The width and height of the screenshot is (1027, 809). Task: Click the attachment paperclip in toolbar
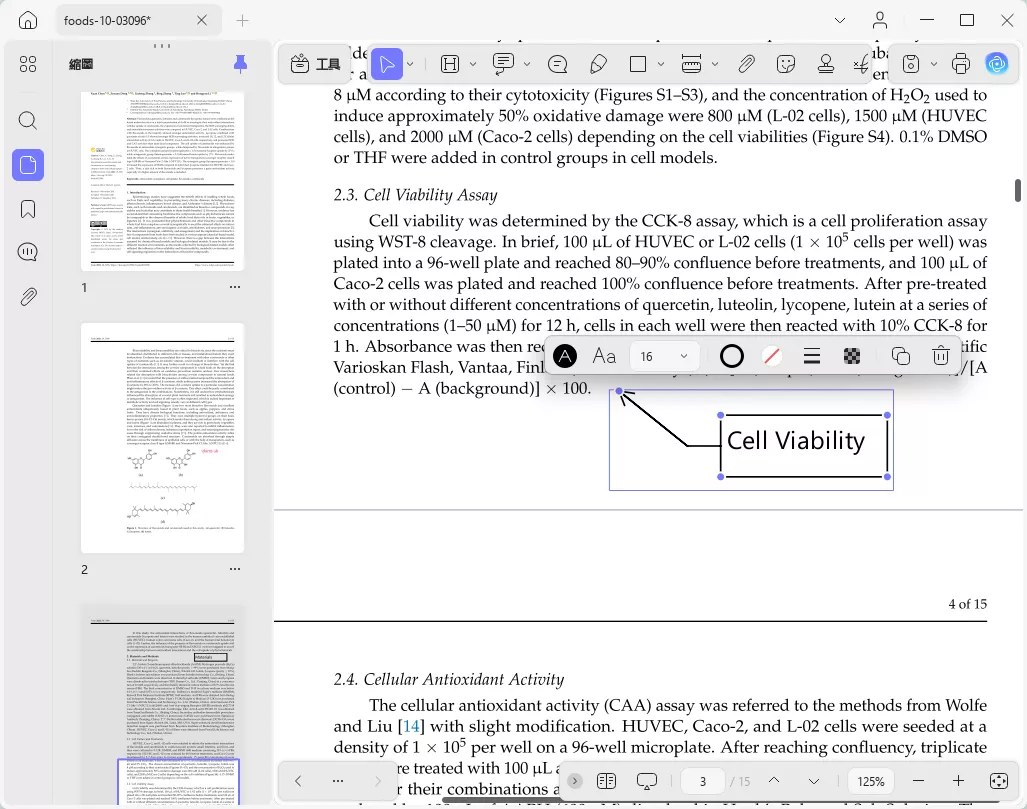(x=746, y=64)
